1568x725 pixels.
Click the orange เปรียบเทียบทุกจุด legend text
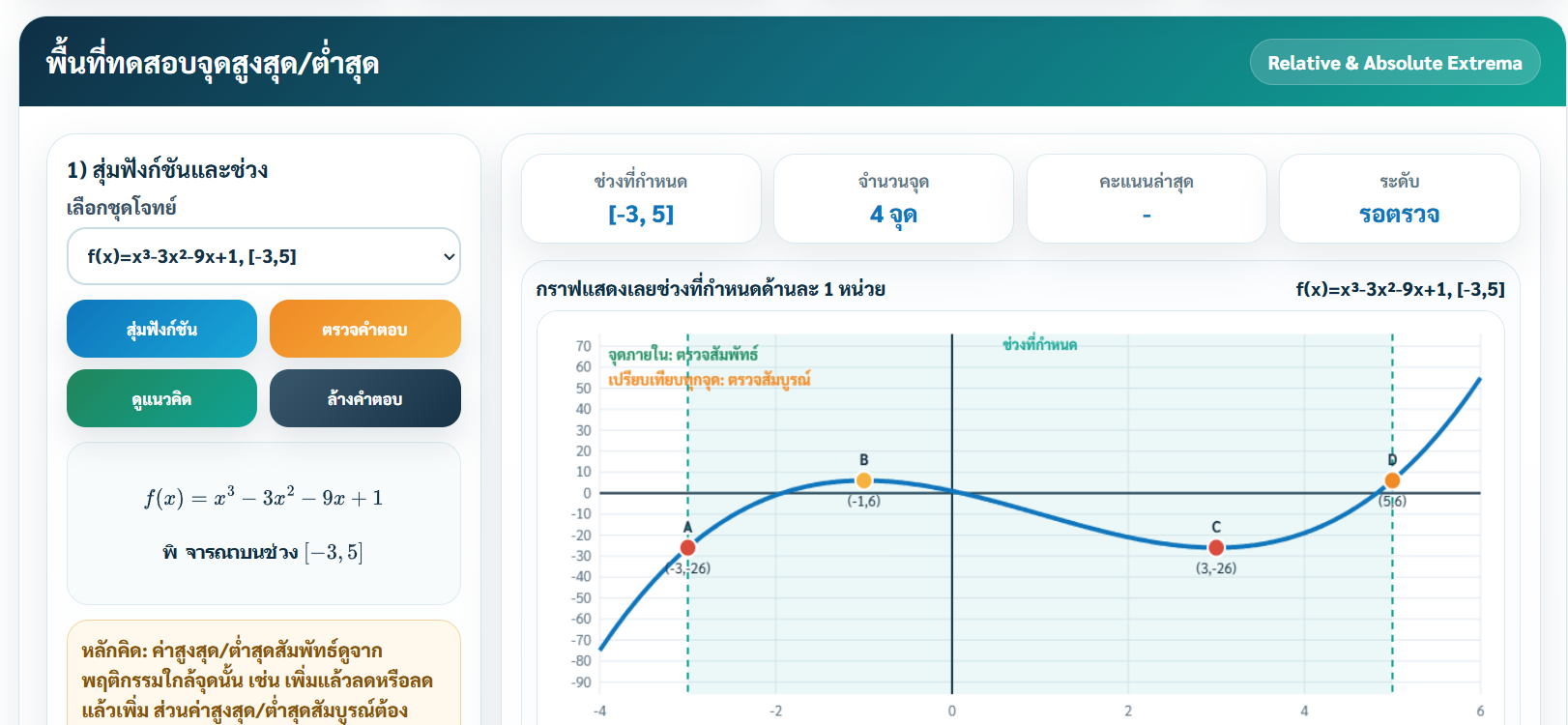710,379
